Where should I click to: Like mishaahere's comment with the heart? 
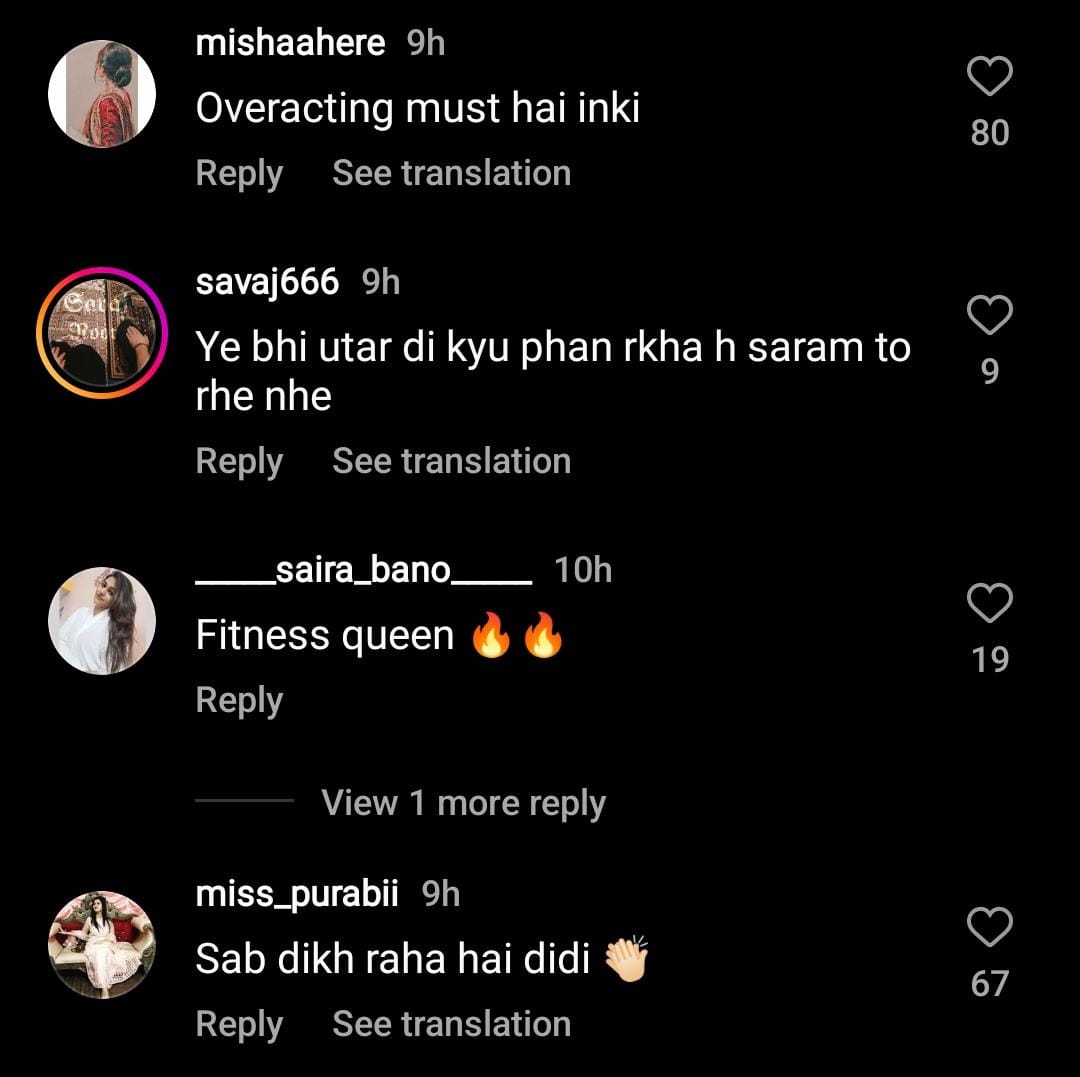pos(990,77)
